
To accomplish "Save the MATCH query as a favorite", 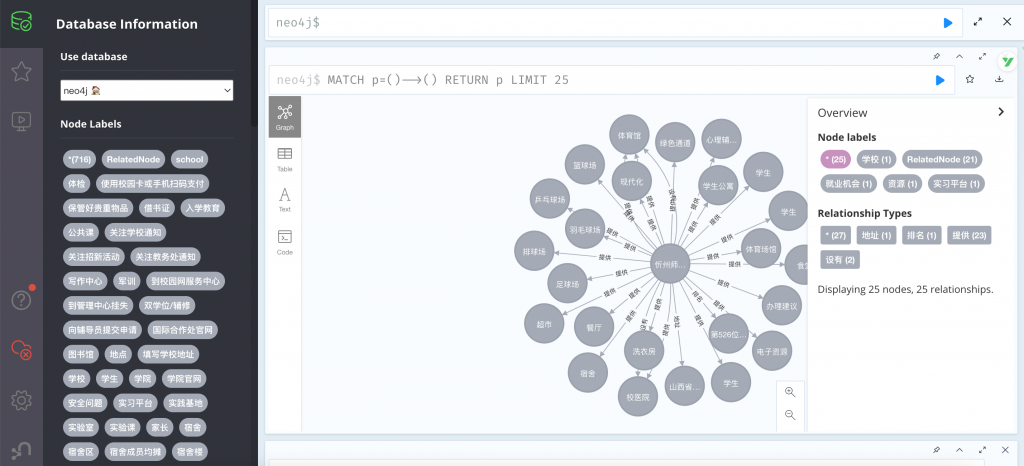I will coord(969,80).
